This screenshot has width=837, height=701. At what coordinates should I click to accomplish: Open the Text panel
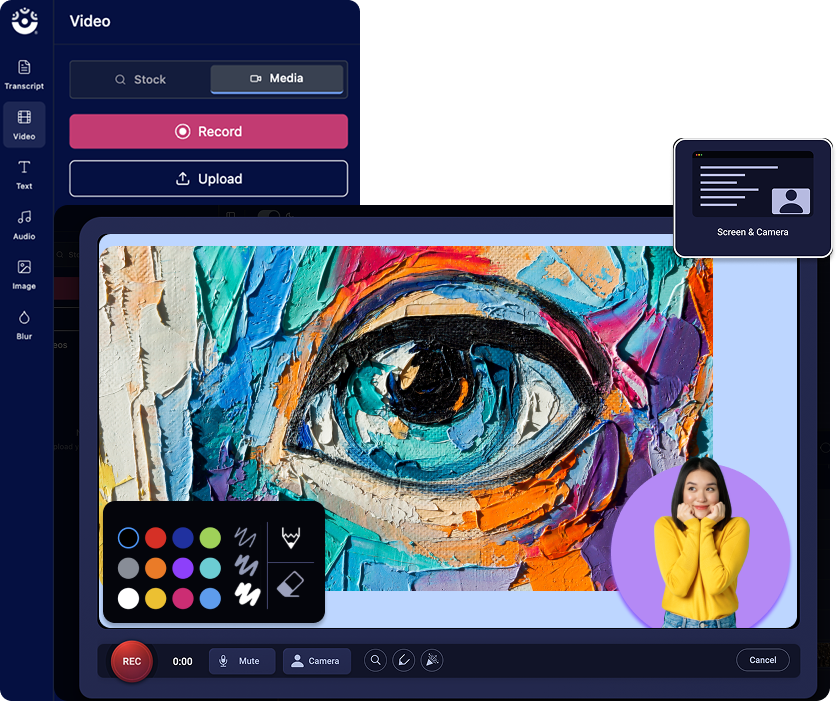tap(24, 175)
